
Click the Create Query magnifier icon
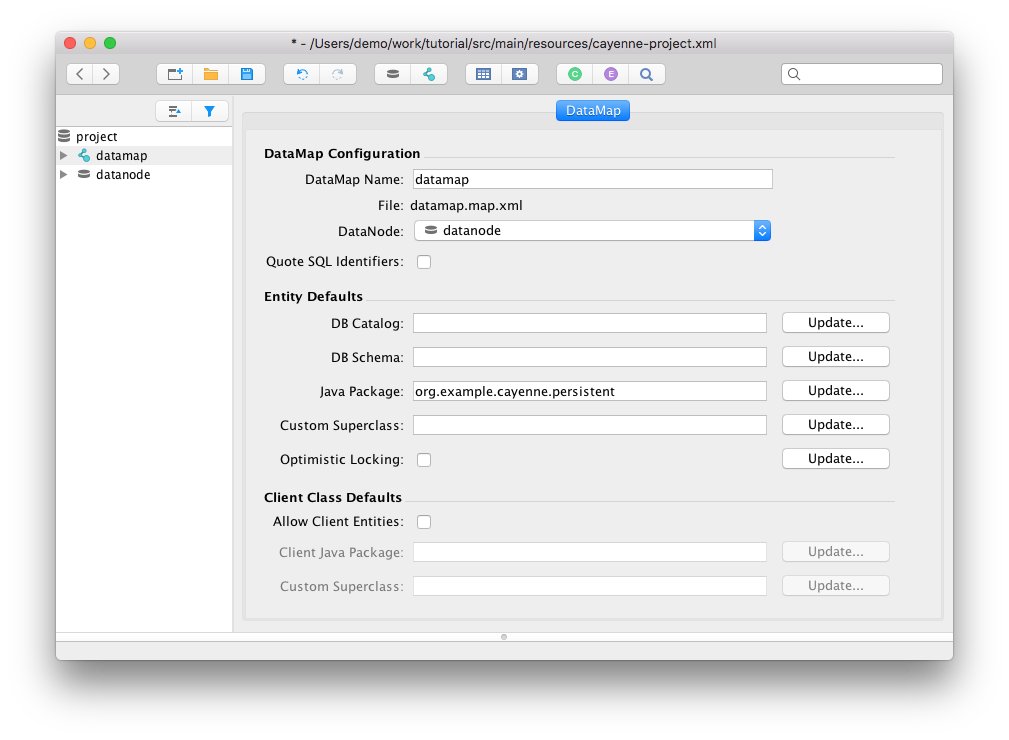coord(646,74)
